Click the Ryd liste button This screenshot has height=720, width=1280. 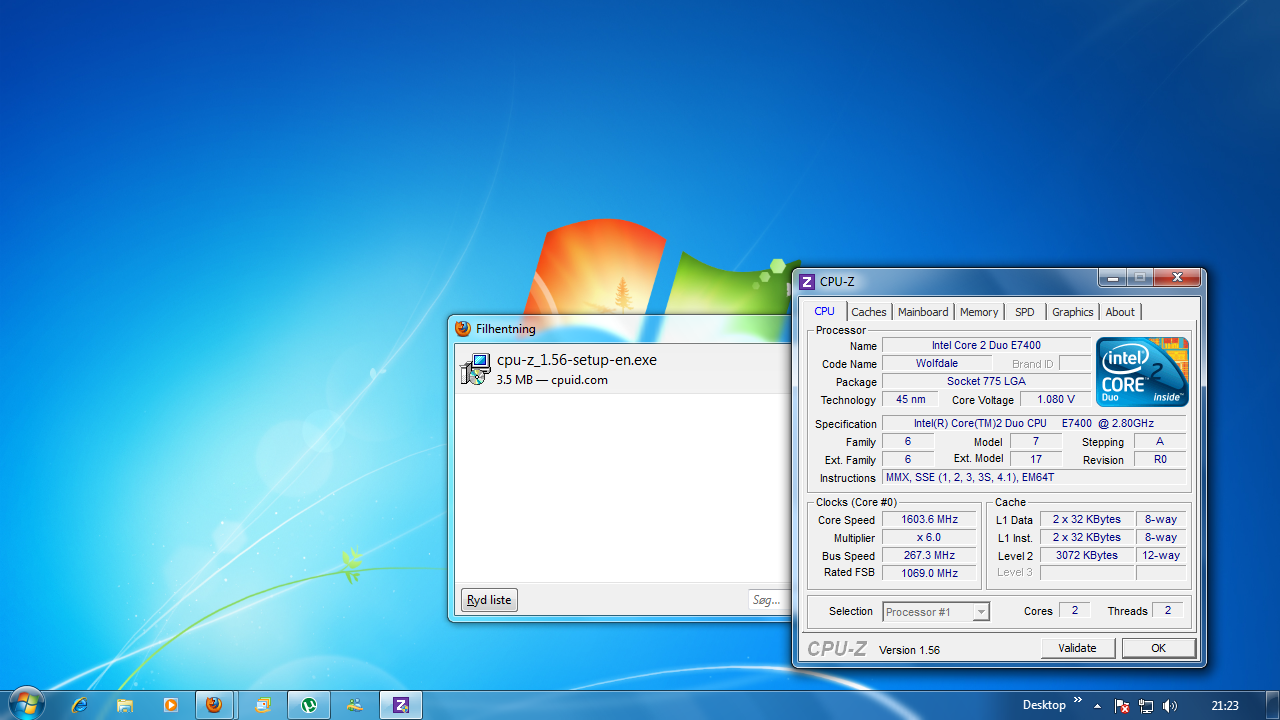tap(489, 600)
